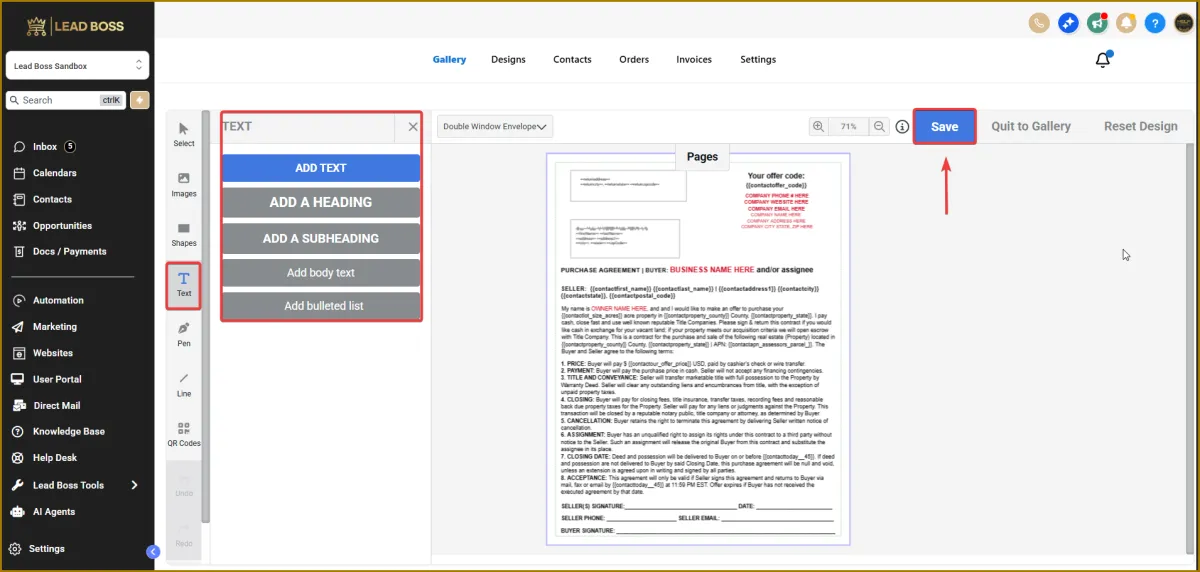Click Add body text button
Image resolution: width=1200 pixels, height=572 pixels.
tap(321, 272)
